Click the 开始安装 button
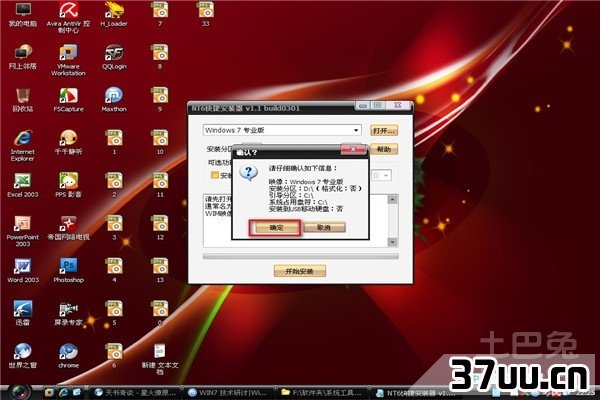Viewport: 600px width, 400px height. (300, 271)
